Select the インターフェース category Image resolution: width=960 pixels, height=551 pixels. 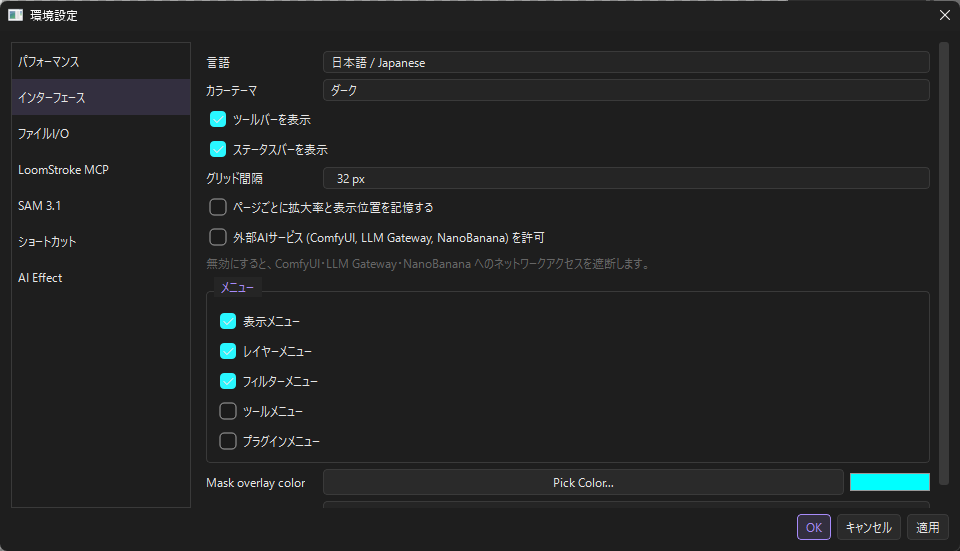tap(101, 97)
